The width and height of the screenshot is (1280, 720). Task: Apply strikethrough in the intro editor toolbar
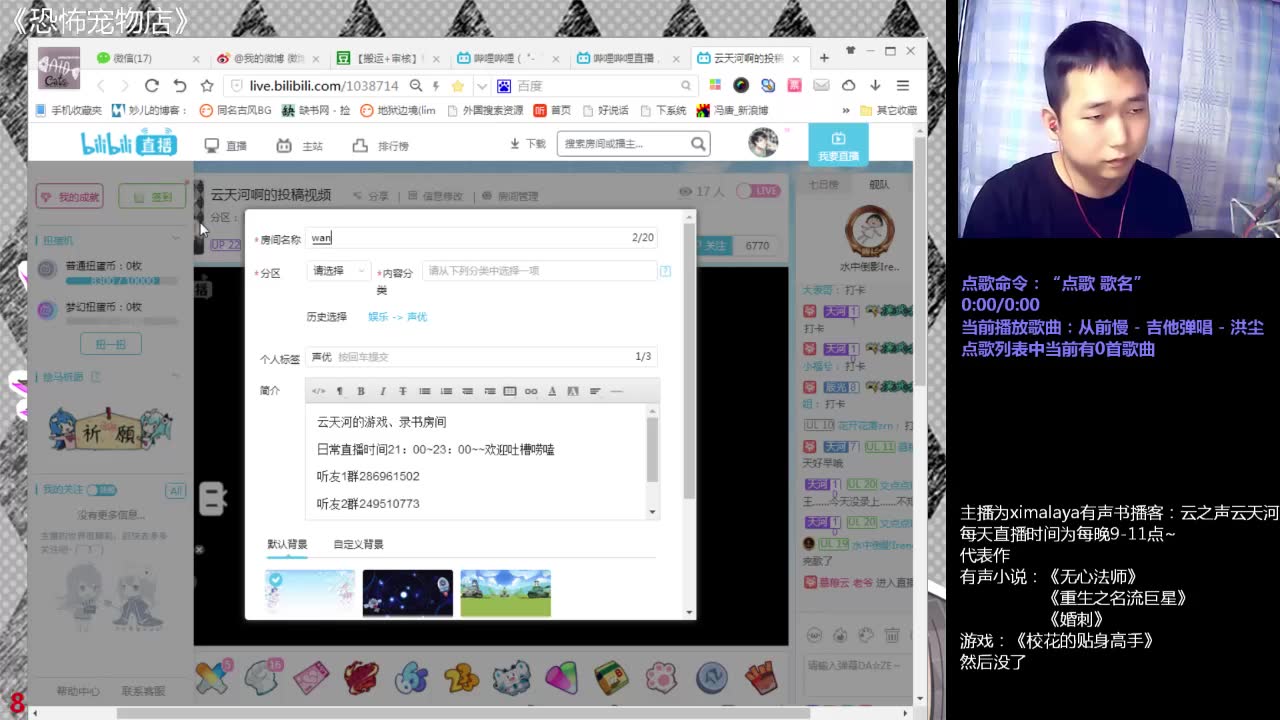coord(403,391)
